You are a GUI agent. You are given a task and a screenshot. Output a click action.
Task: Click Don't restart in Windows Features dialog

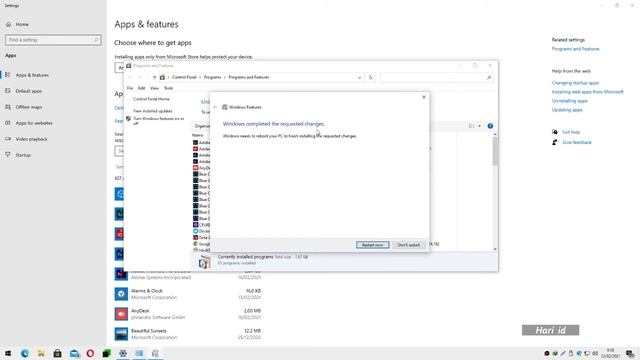(409, 245)
